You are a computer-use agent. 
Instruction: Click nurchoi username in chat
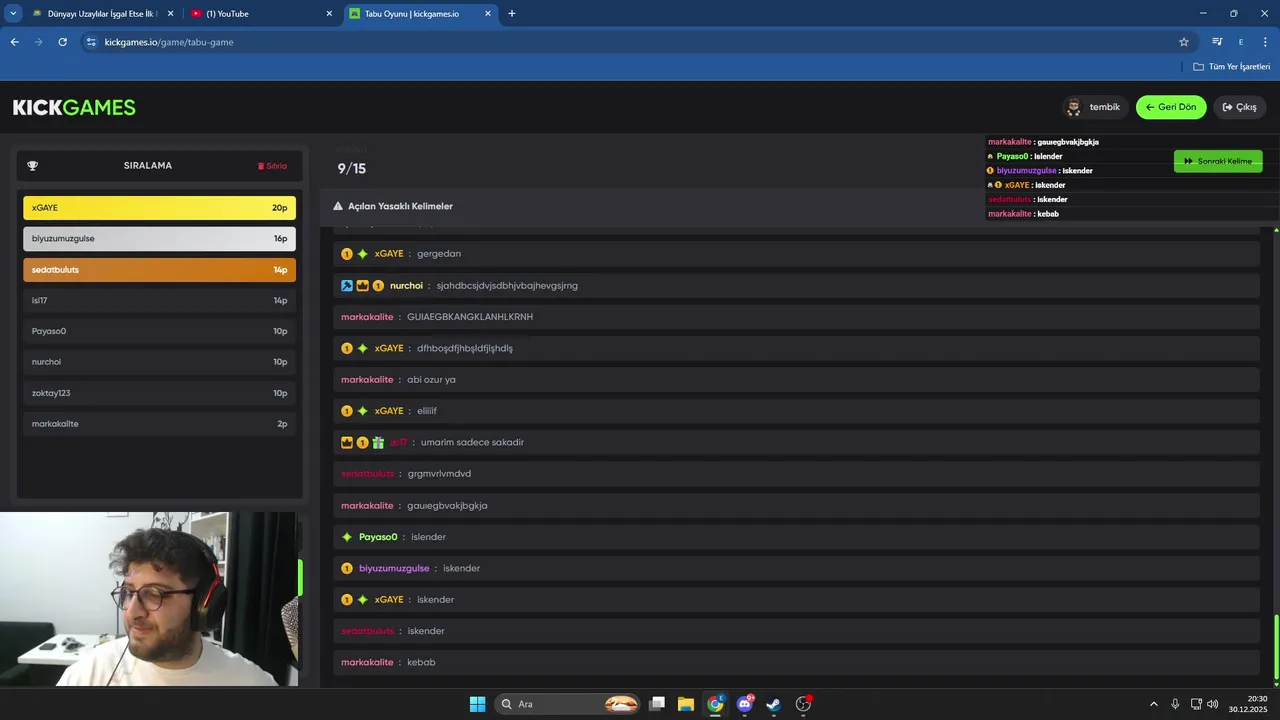point(406,286)
